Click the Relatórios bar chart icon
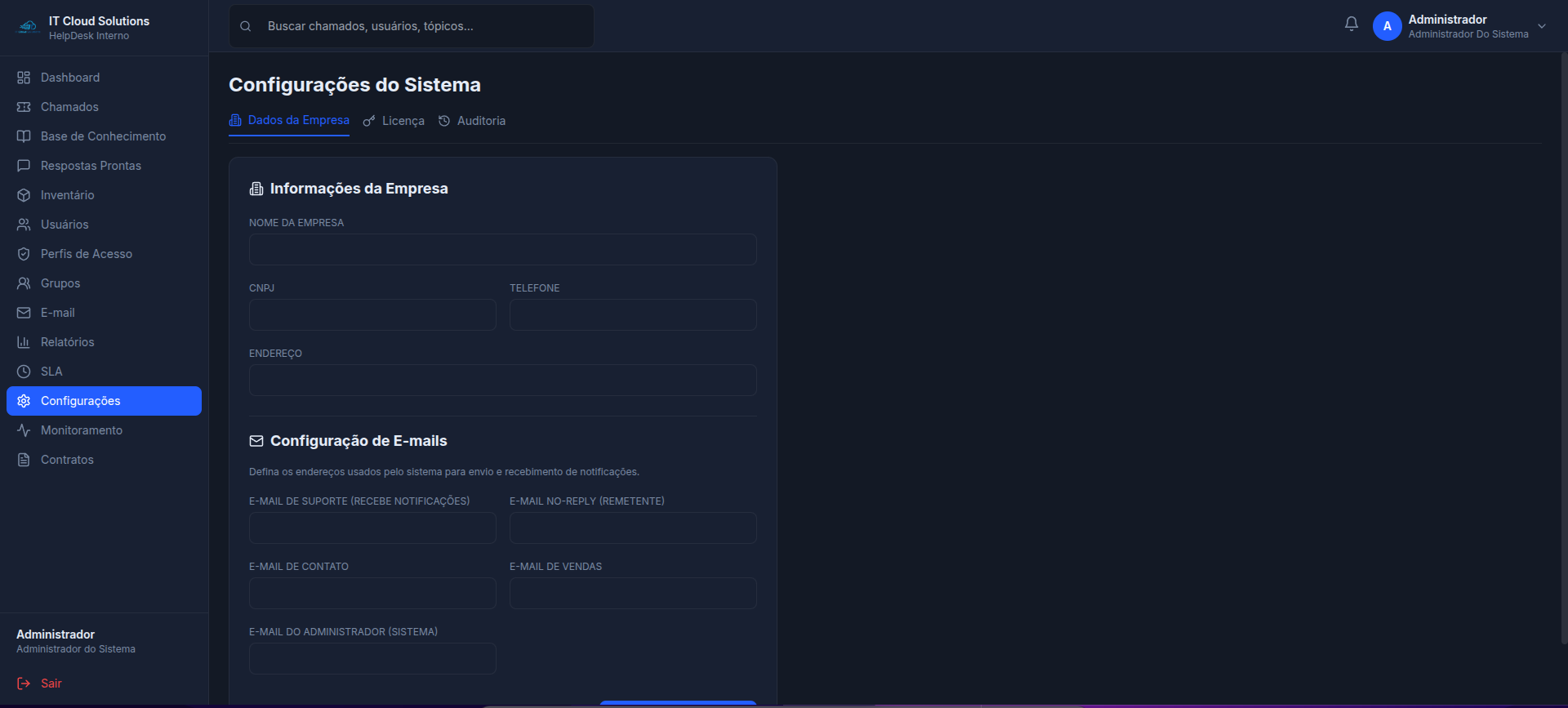Screen dimensions: 1568x708 24,342
